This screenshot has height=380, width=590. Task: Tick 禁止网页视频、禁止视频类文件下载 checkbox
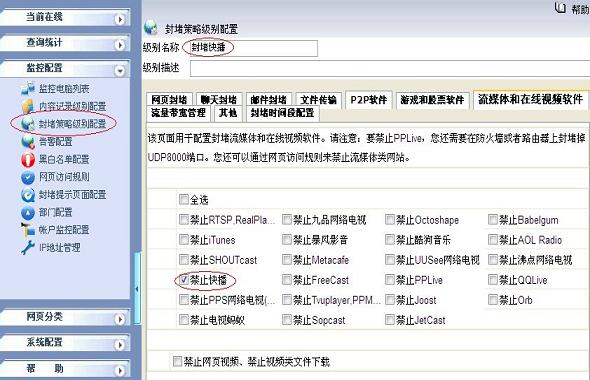177,361
